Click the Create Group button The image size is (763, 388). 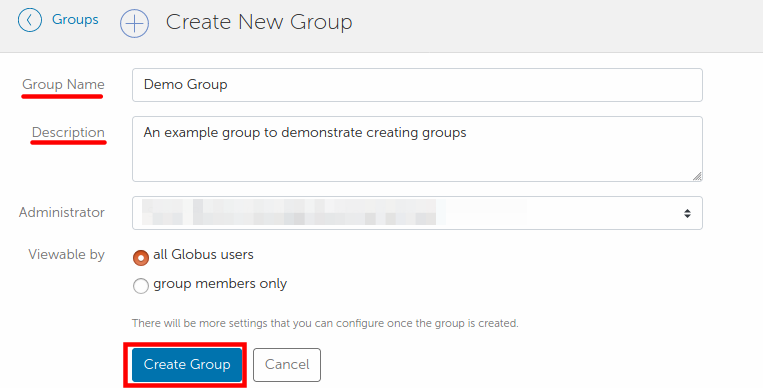(x=187, y=365)
